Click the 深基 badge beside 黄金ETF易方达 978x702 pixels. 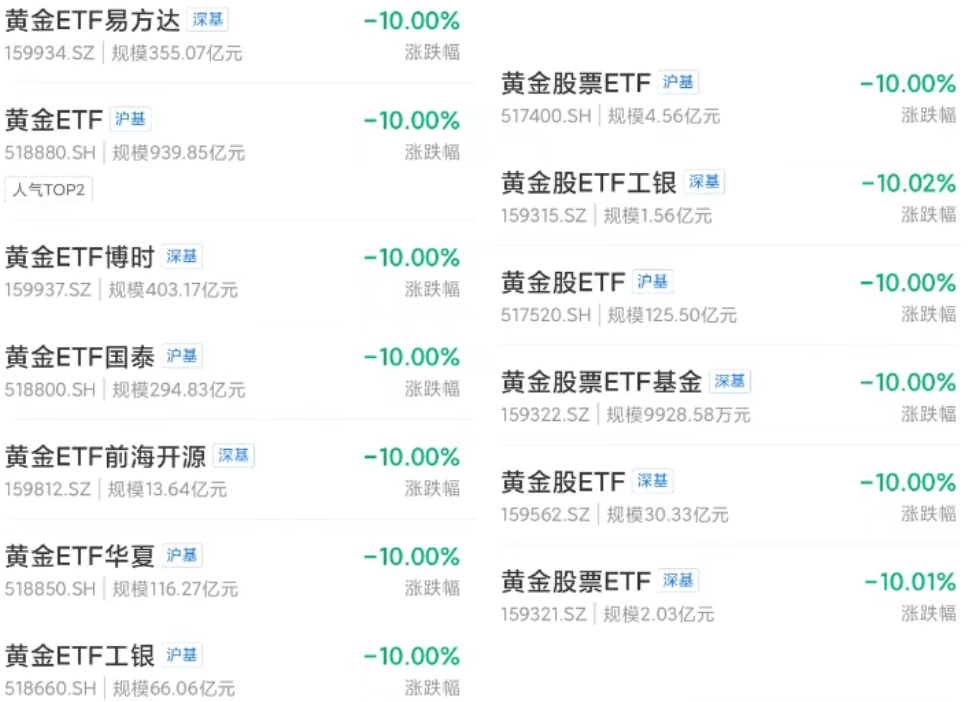click(208, 20)
